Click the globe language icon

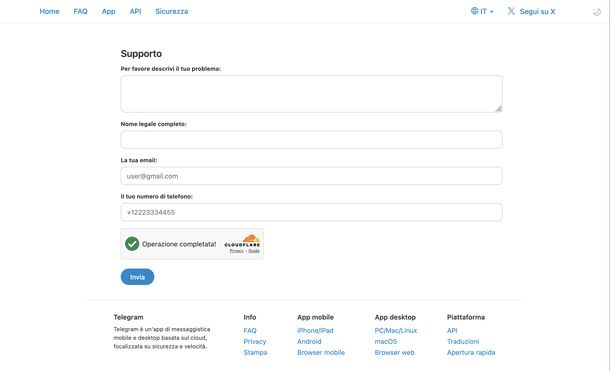click(474, 11)
